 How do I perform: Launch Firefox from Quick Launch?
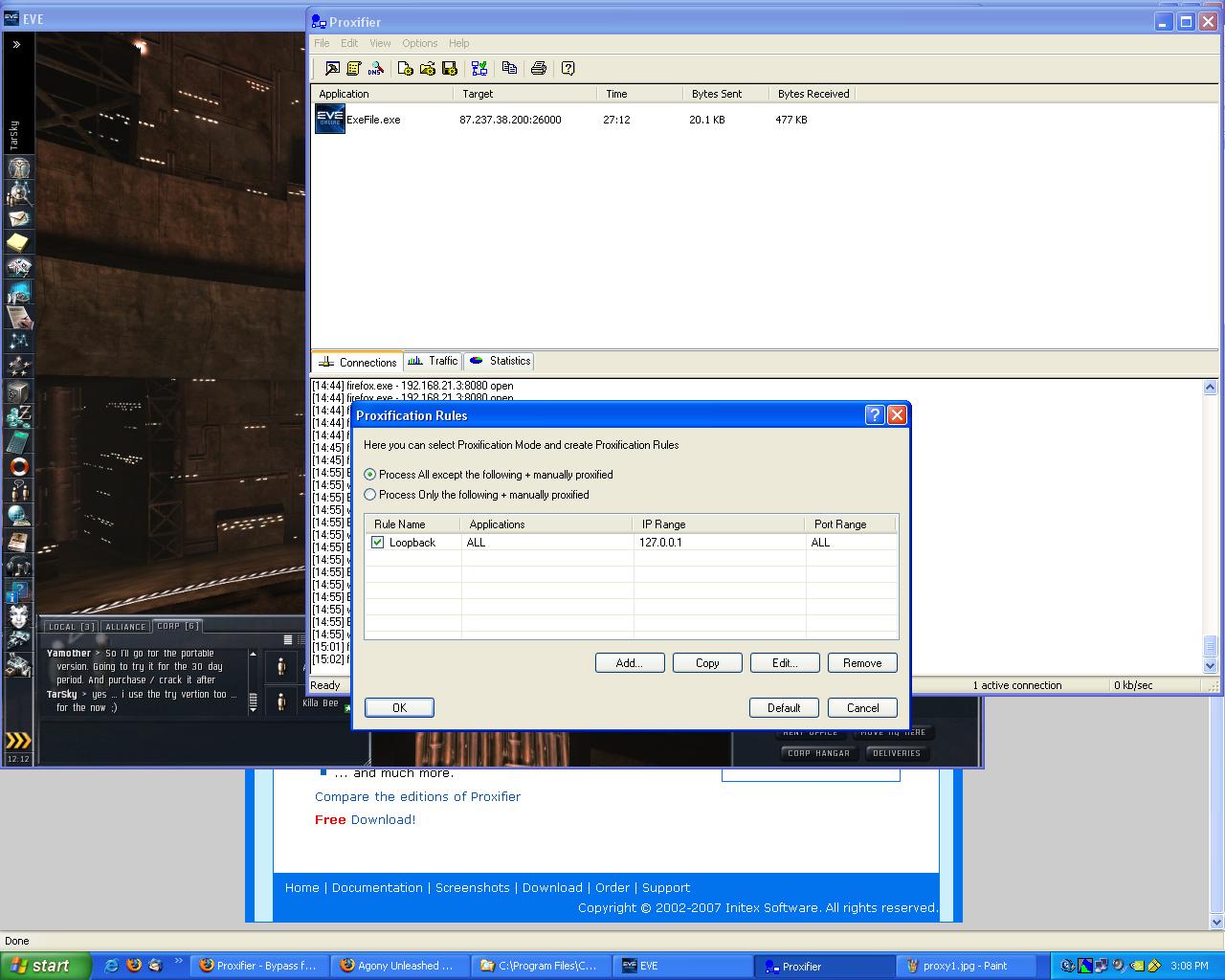pyautogui.click(x=133, y=966)
